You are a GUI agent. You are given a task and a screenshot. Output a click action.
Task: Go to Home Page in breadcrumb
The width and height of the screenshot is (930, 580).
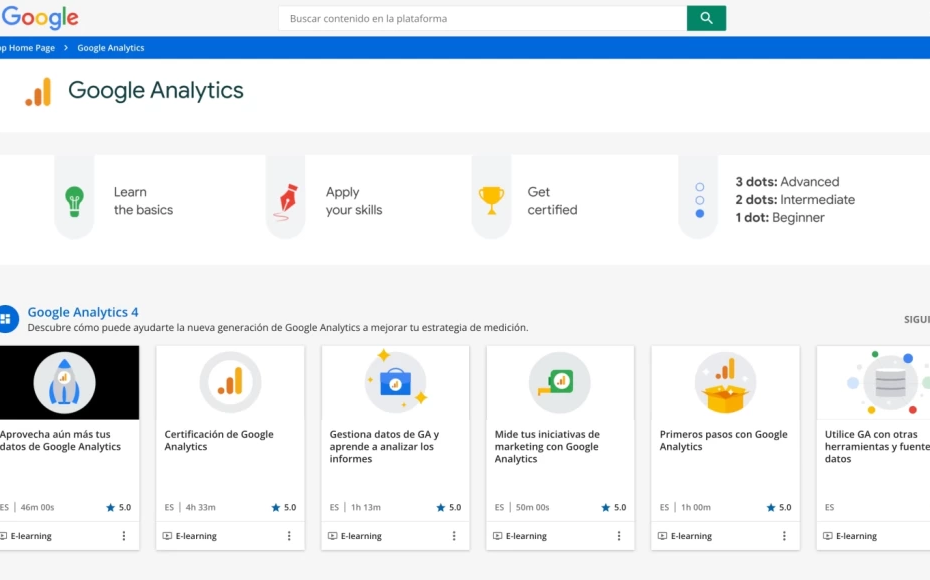coord(27,48)
